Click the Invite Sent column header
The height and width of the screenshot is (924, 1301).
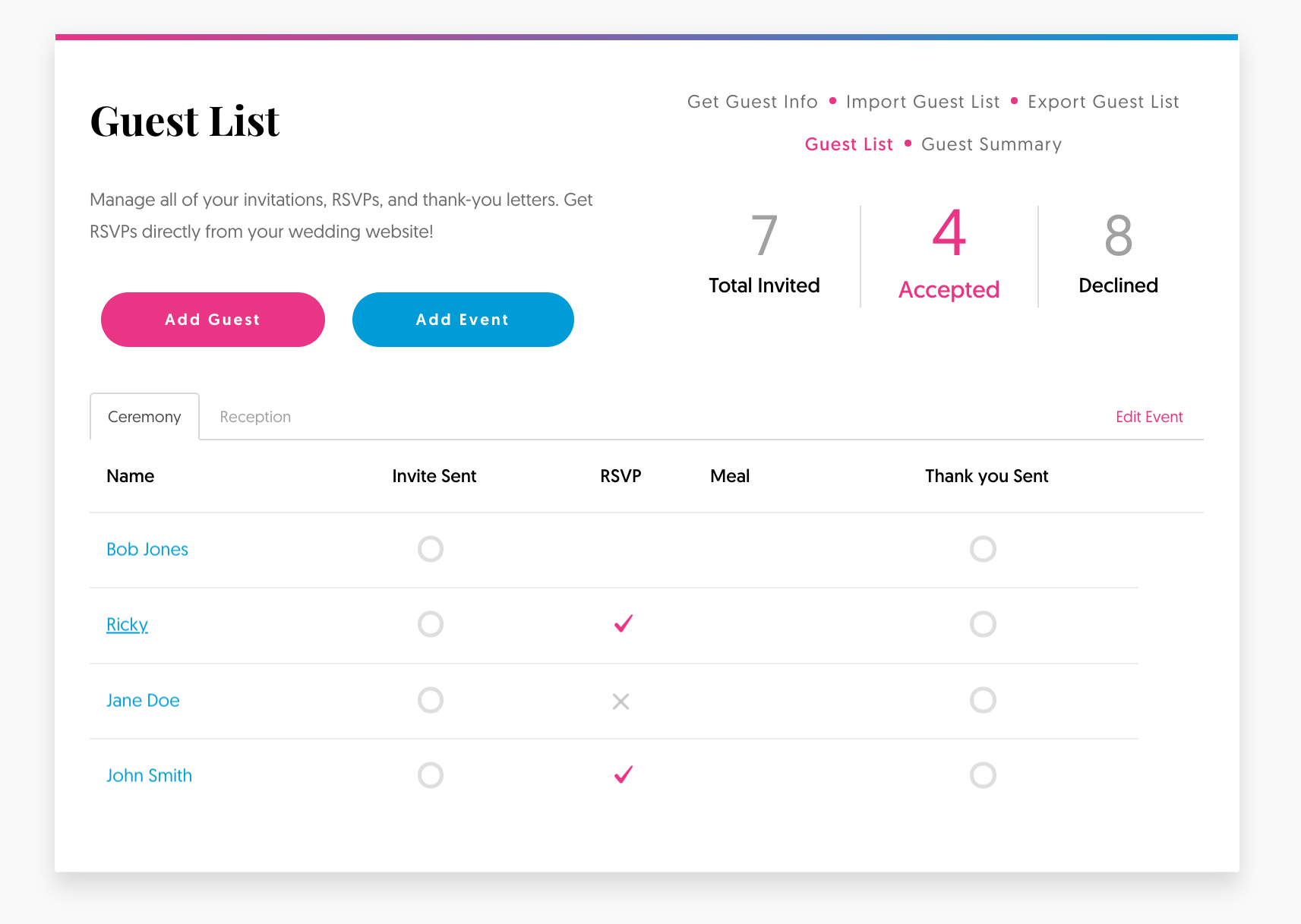coord(434,476)
